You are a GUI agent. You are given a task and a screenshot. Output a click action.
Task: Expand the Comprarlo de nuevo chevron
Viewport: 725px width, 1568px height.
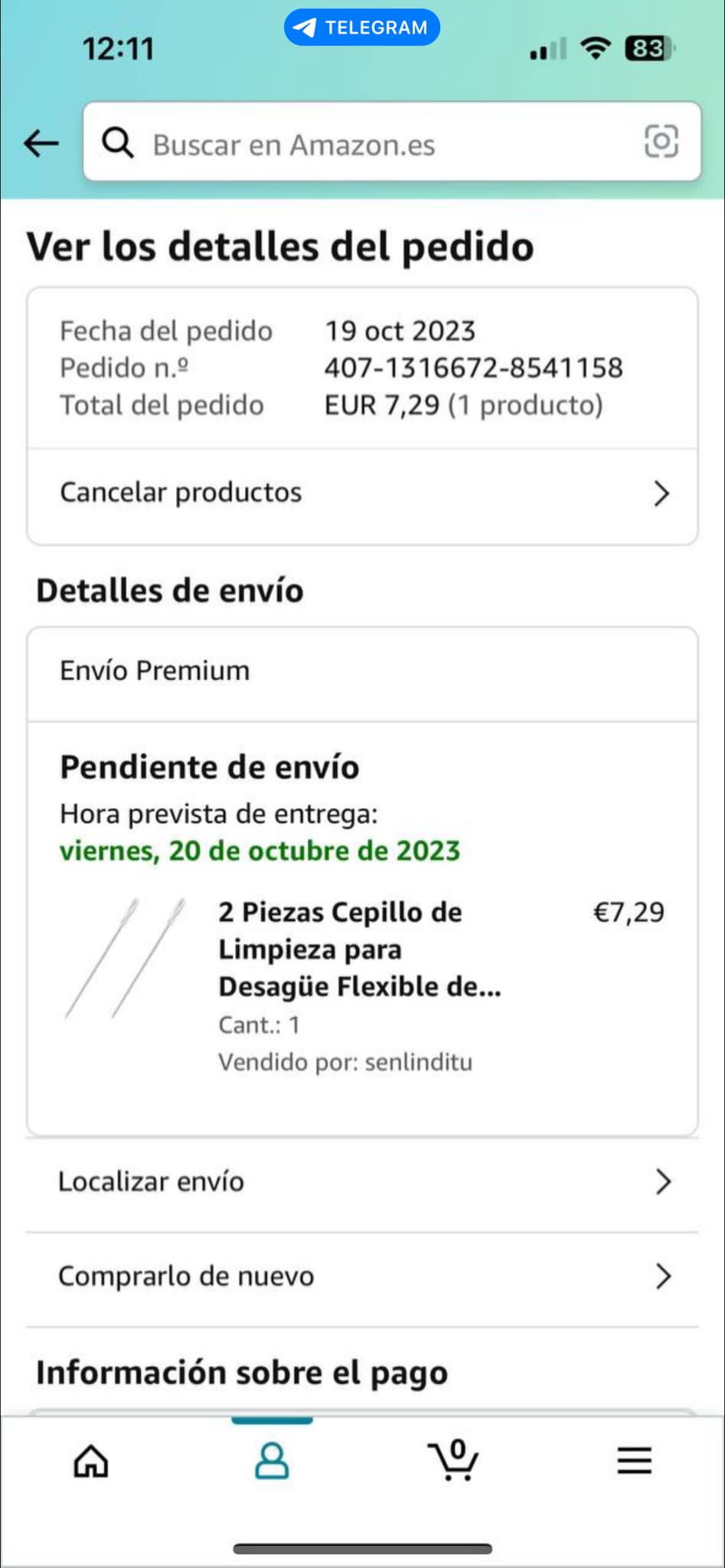[663, 1276]
